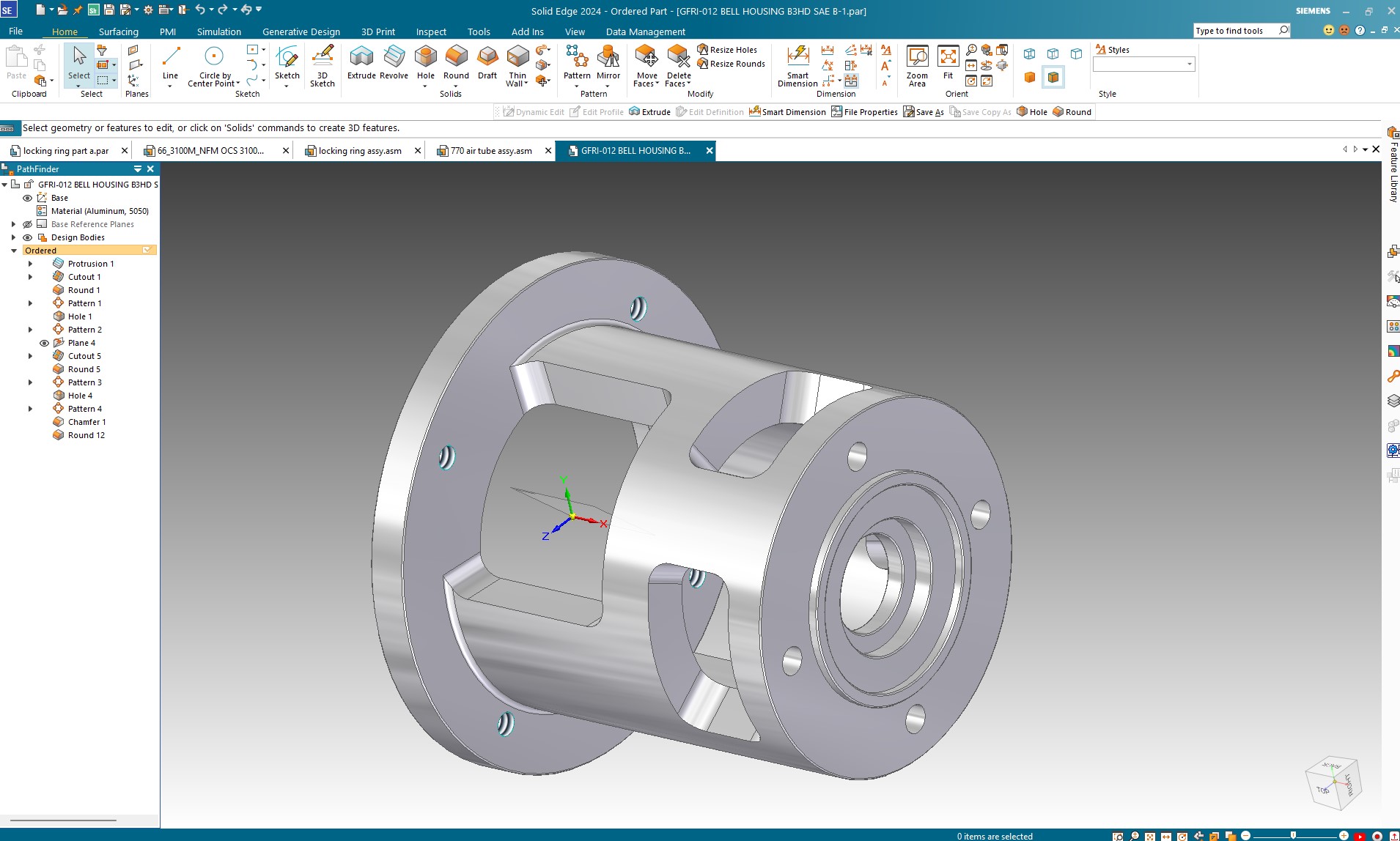Activate the Thin Wall command

point(517,64)
